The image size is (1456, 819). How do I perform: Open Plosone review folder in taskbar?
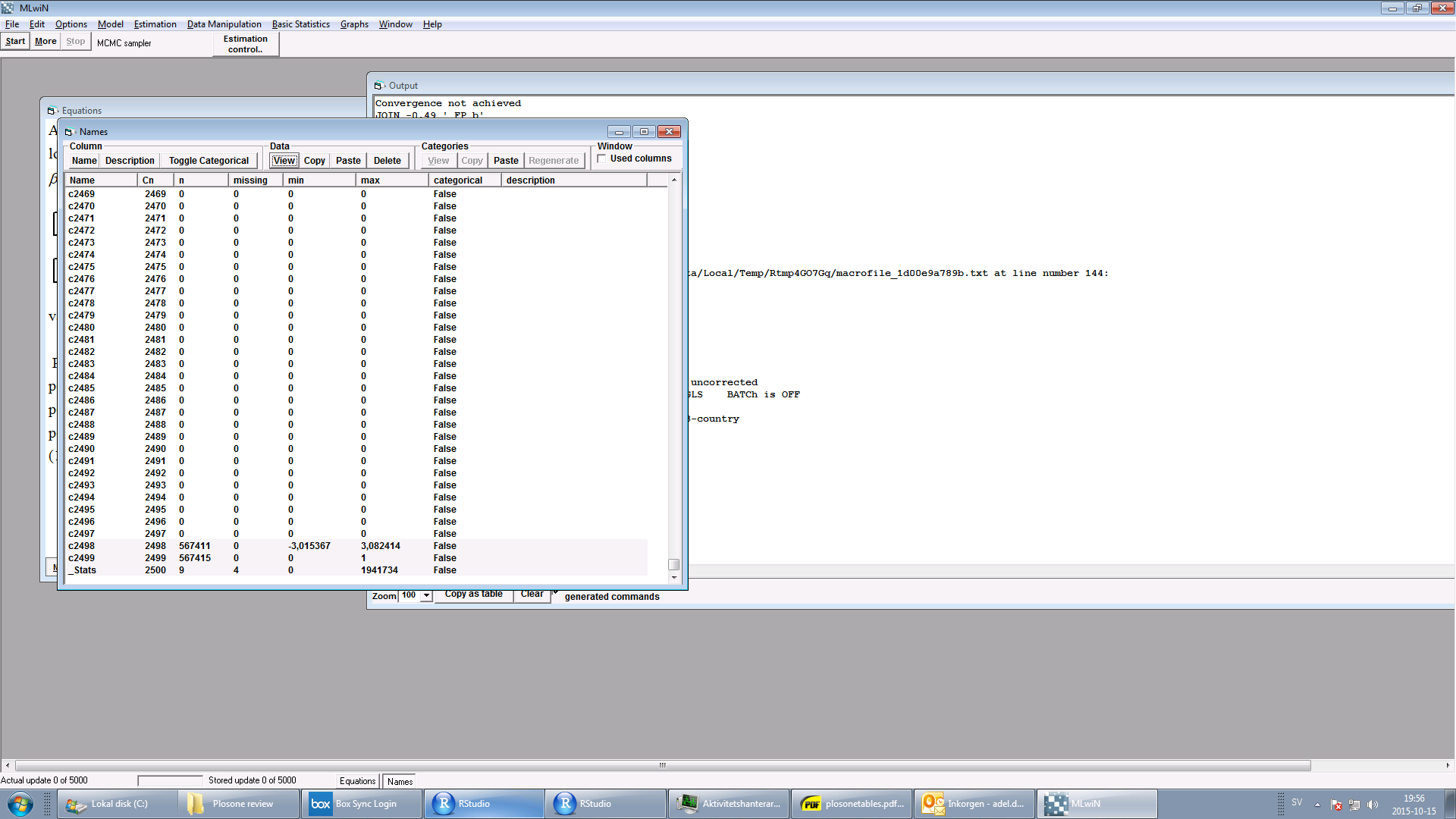(240, 804)
